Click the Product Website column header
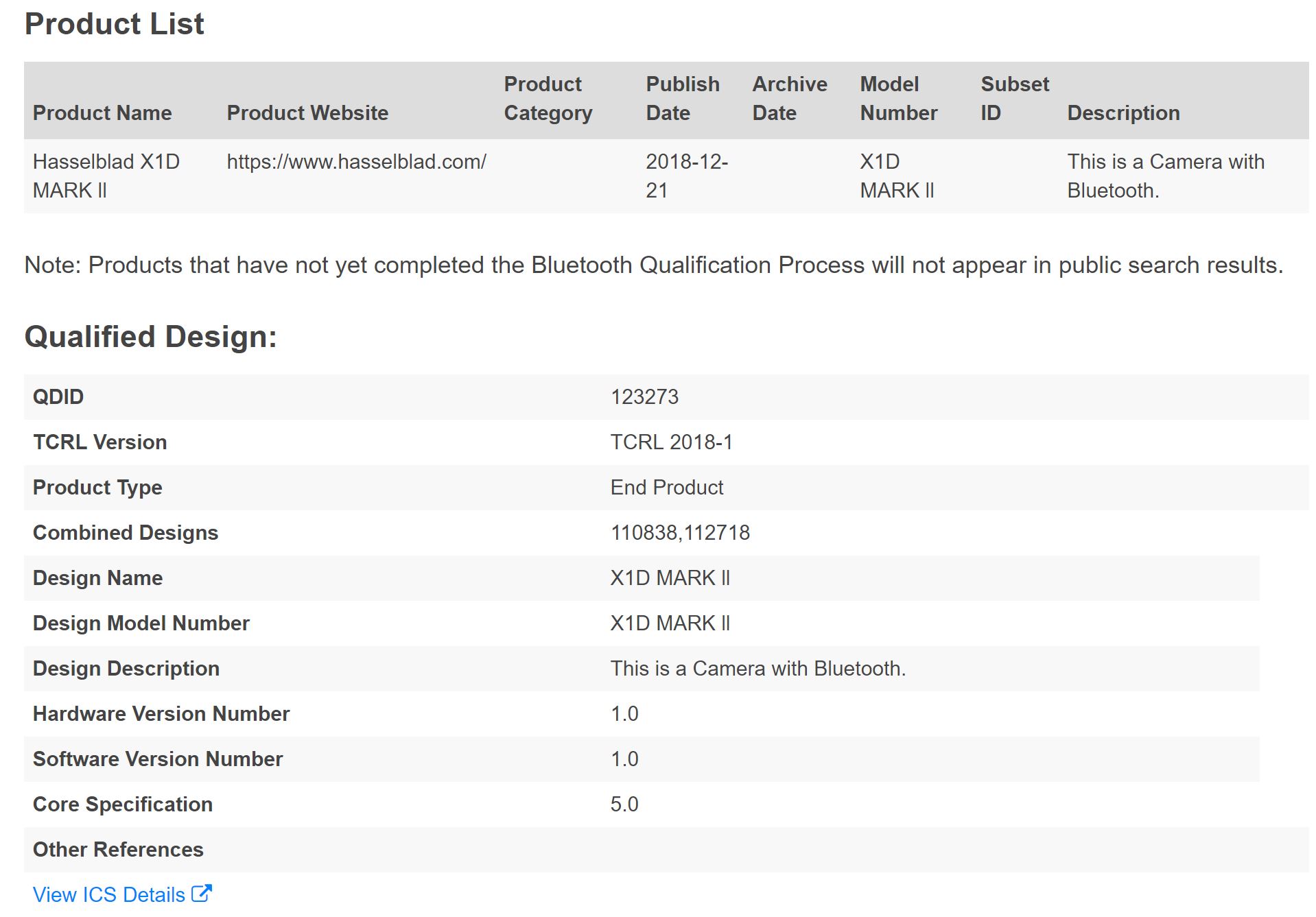 pos(307,112)
